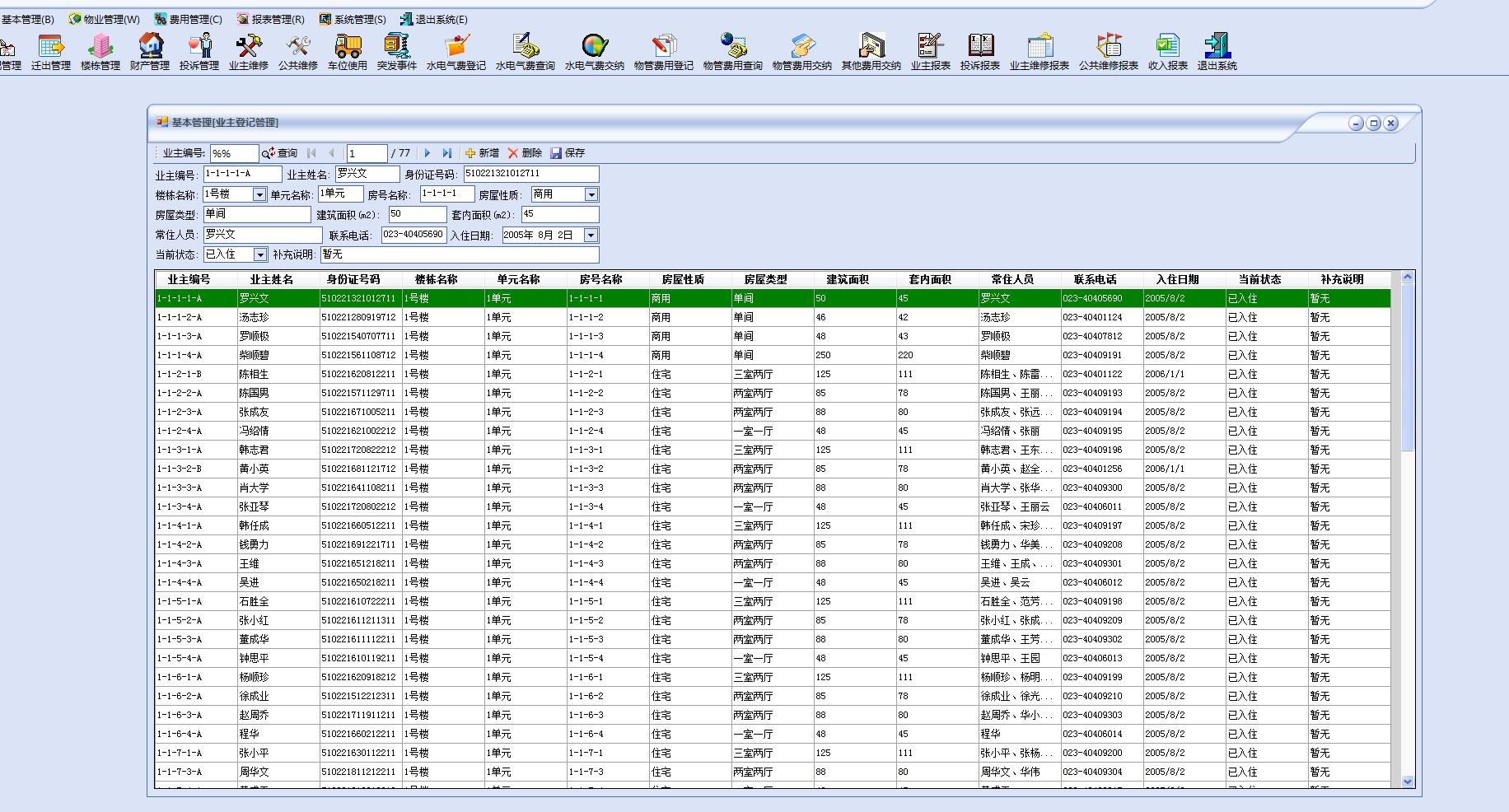Open the 物管费用查询 toolbar icon

tap(733, 52)
